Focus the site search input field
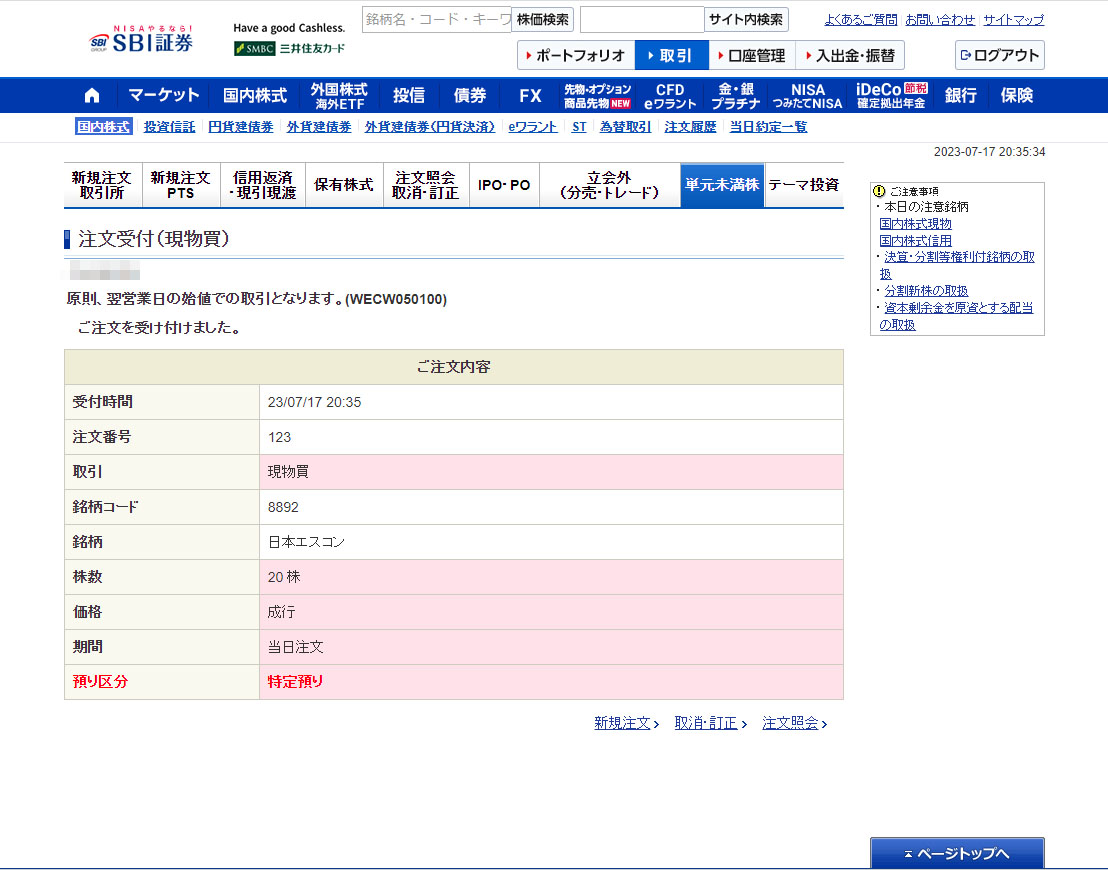 click(641, 19)
